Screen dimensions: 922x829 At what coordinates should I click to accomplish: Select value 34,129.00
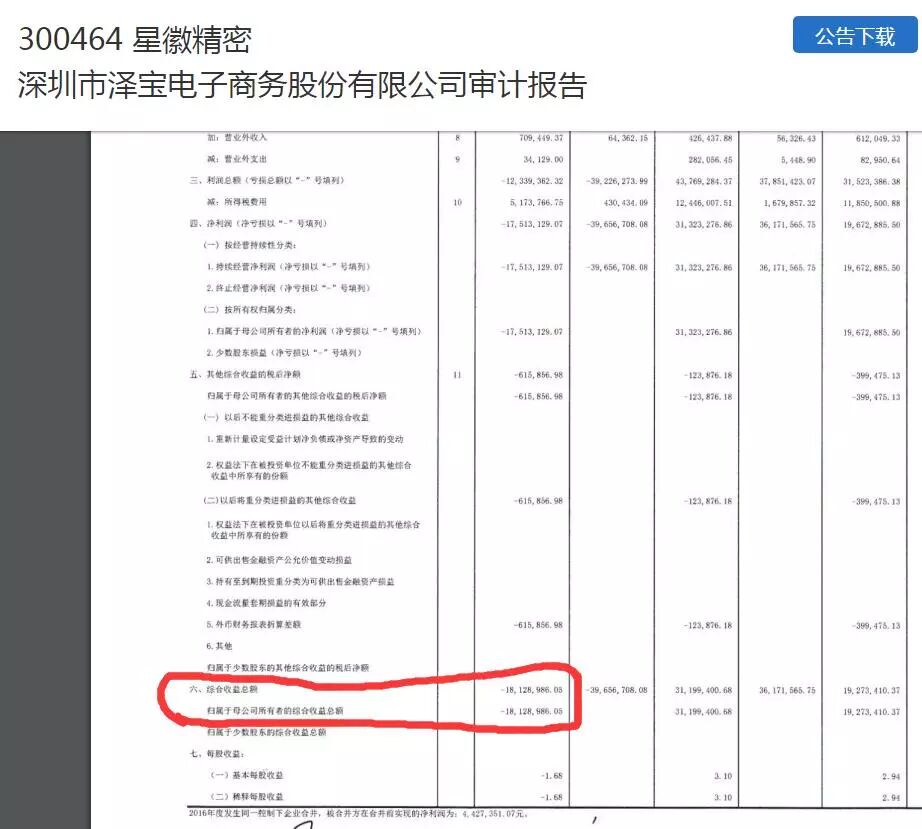pos(543,160)
